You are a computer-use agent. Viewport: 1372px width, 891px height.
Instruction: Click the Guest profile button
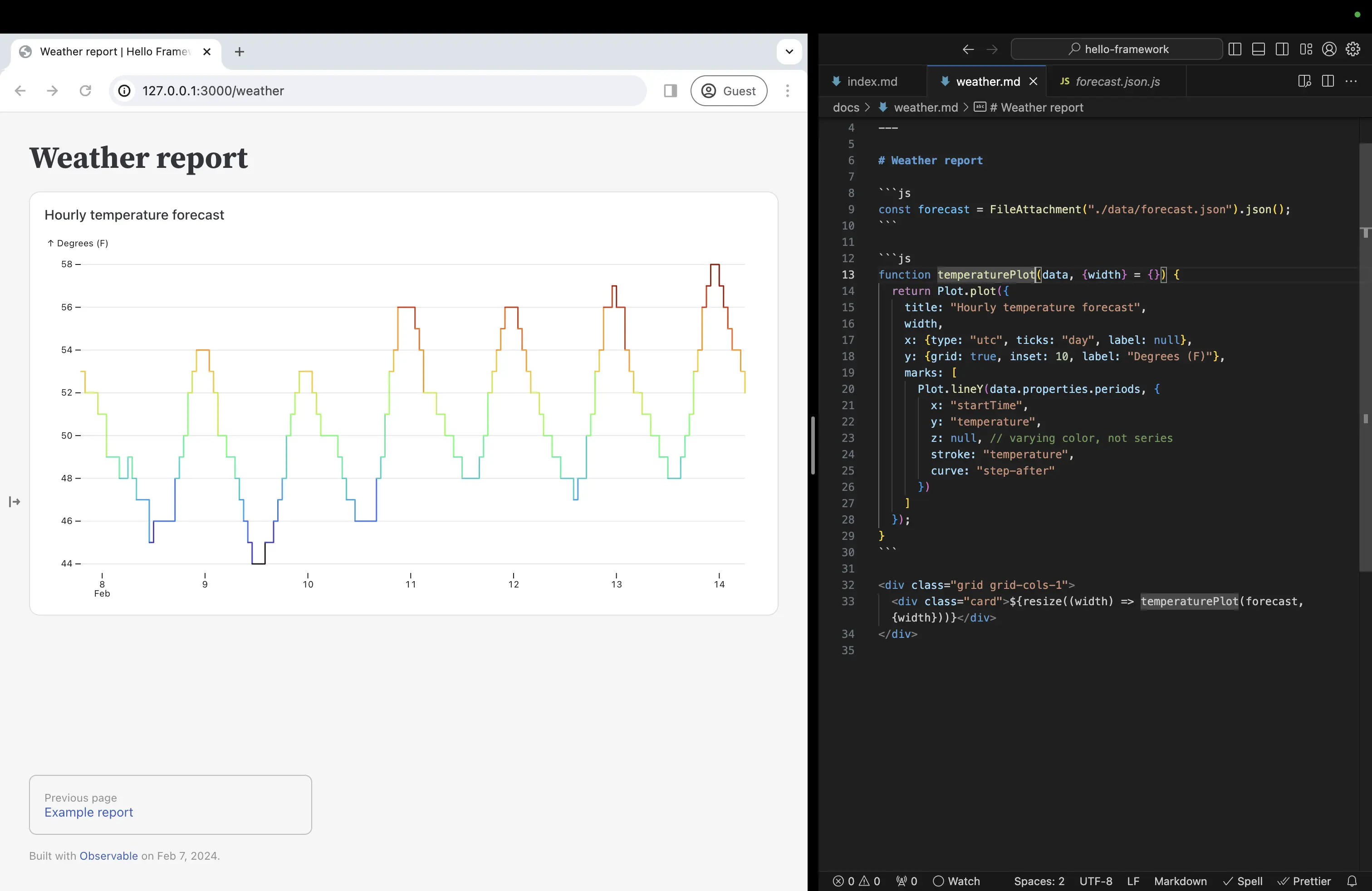pyautogui.click(x=729, y=90)
